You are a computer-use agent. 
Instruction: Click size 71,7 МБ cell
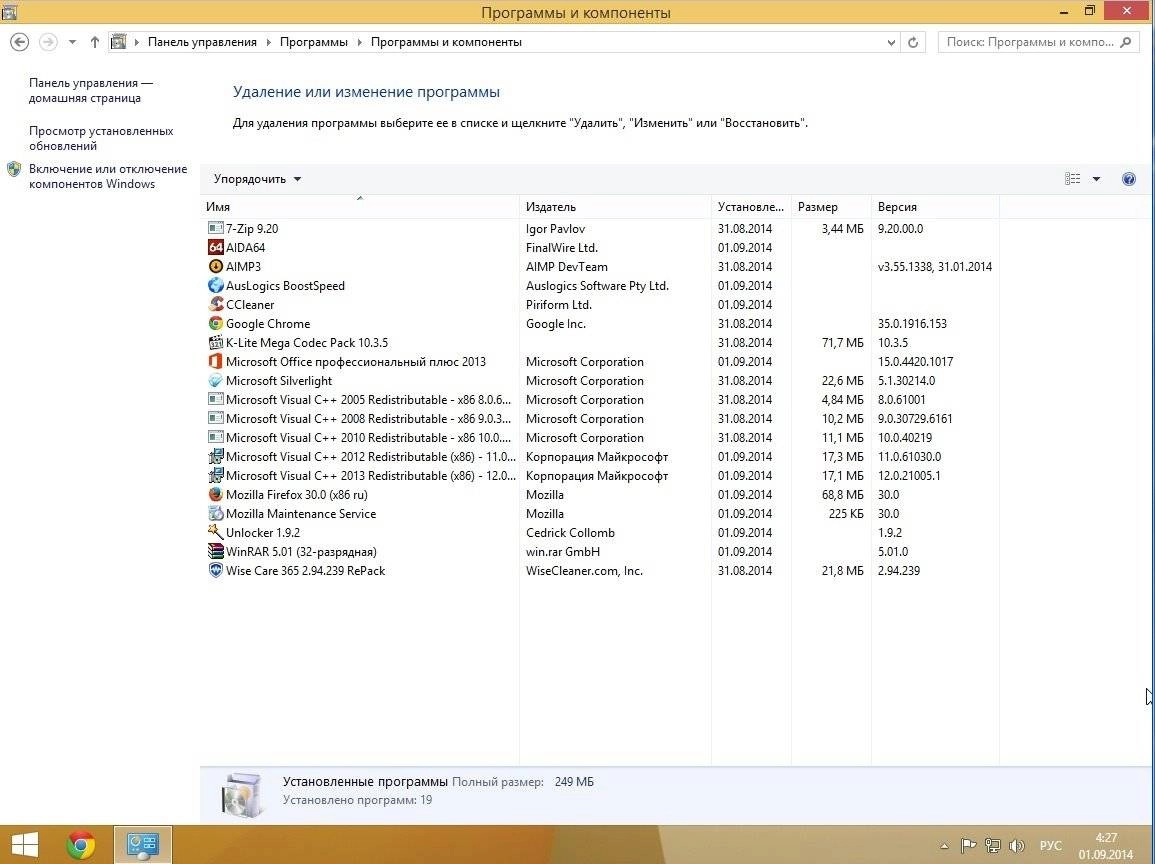click(842, 343)
